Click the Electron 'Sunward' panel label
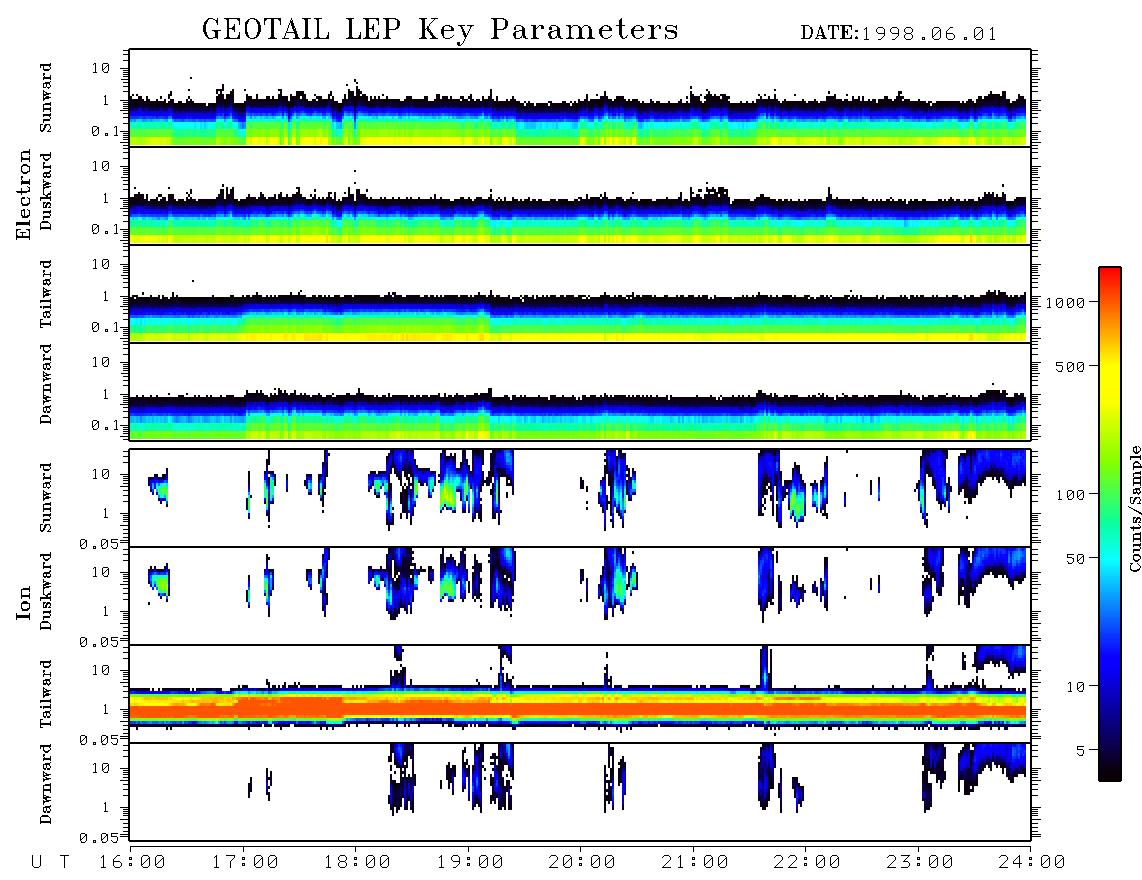1142x880 pixels. 45,98
